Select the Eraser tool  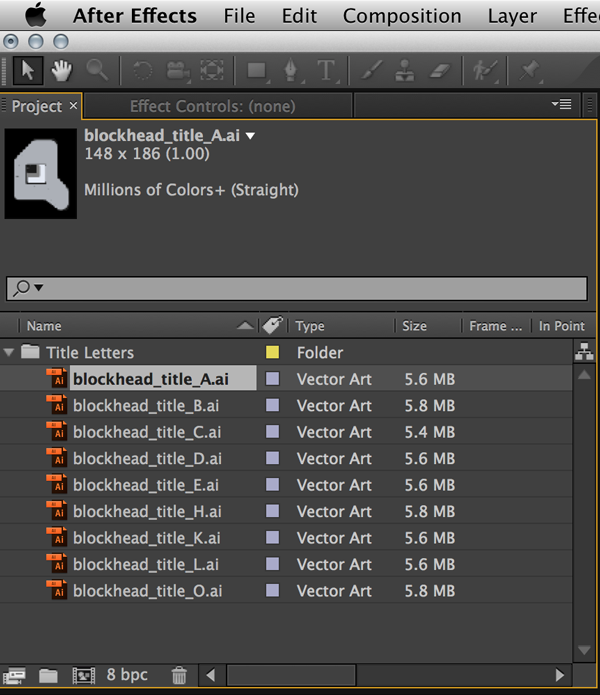pos(439,70)
